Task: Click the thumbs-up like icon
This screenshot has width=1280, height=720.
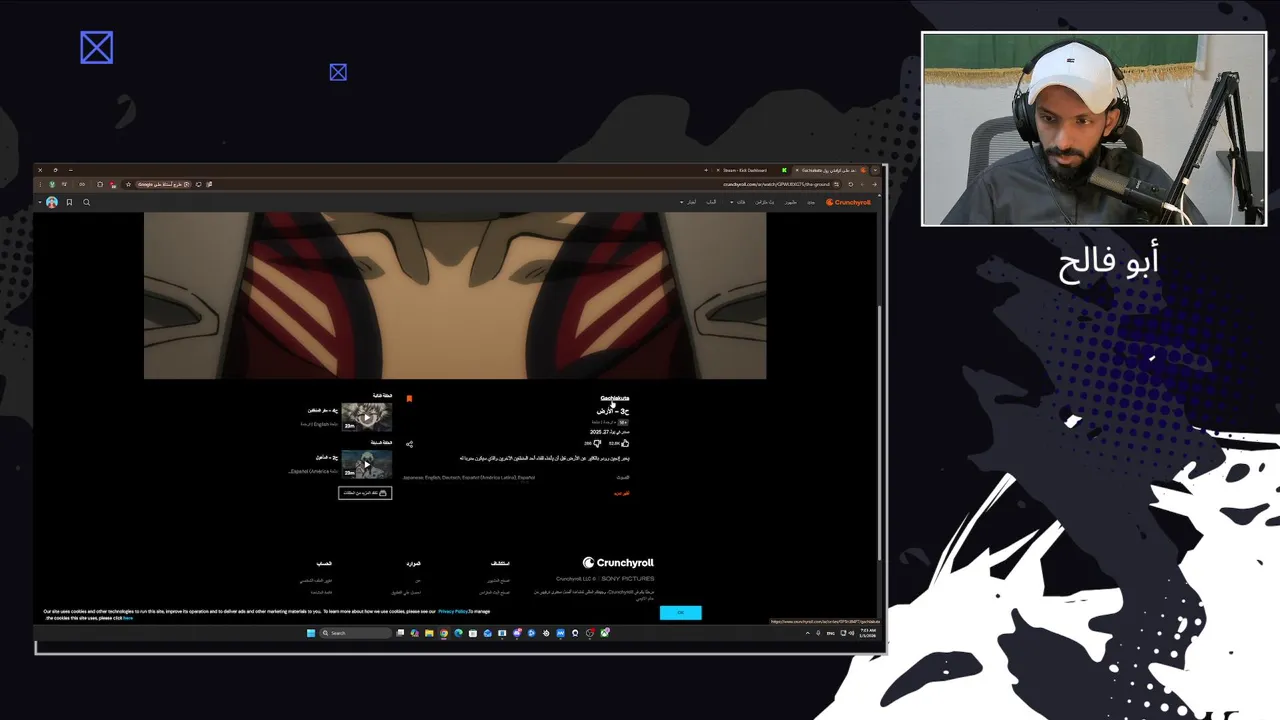Action: click(x=625, y=443)
